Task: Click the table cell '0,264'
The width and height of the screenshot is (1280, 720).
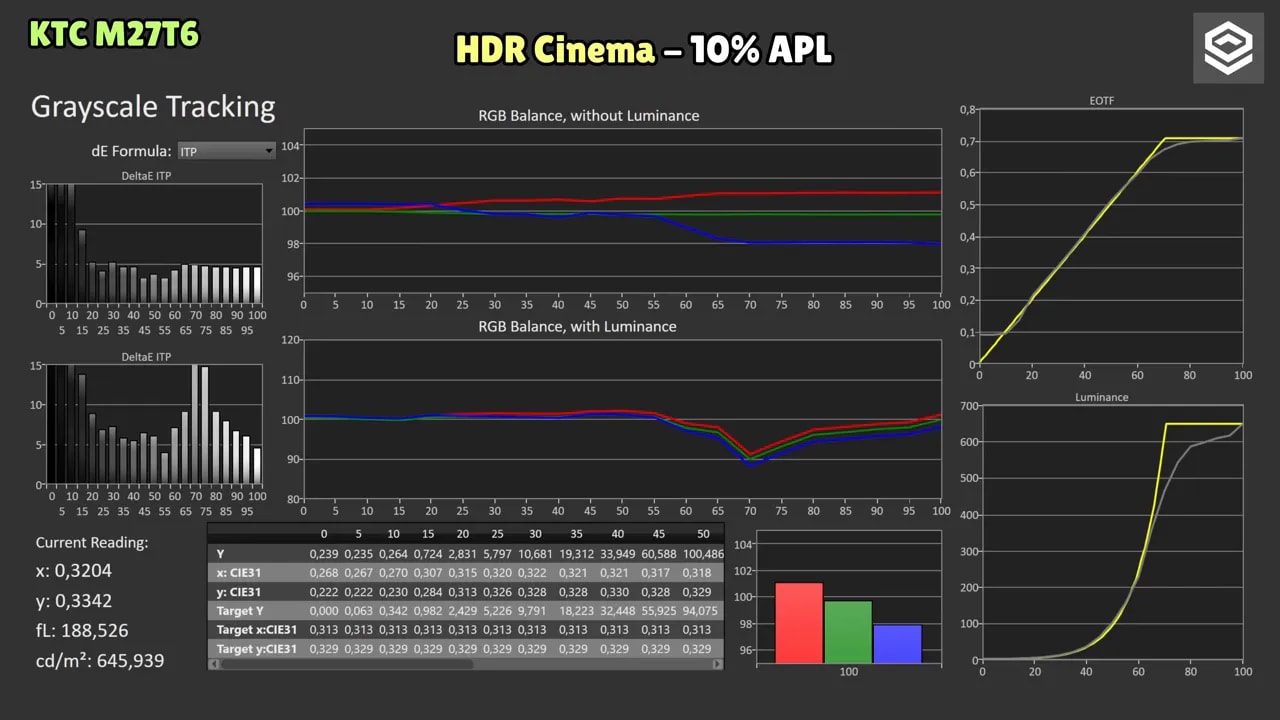Action: pyautogui.click(x=394, y=554)
